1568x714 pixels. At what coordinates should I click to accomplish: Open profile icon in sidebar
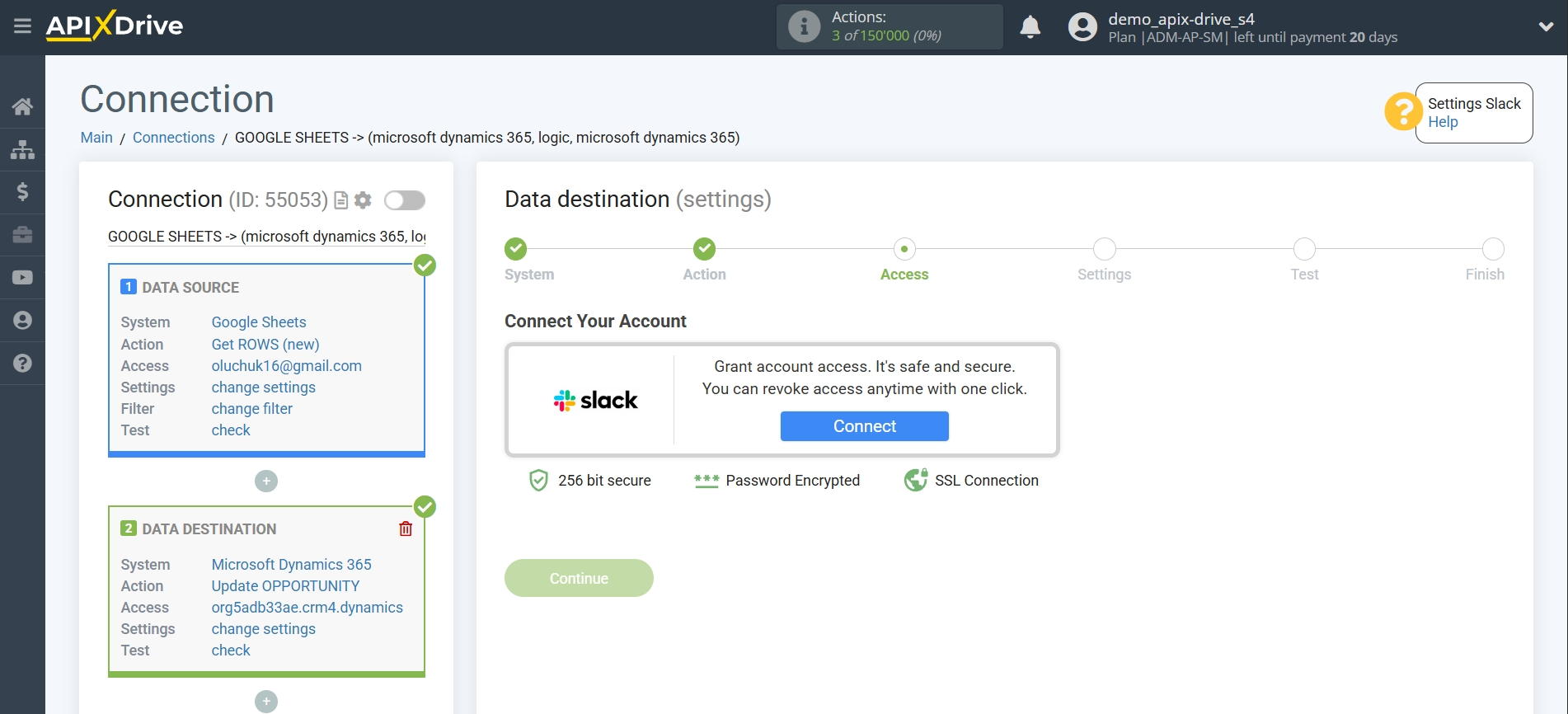[22, 321]
